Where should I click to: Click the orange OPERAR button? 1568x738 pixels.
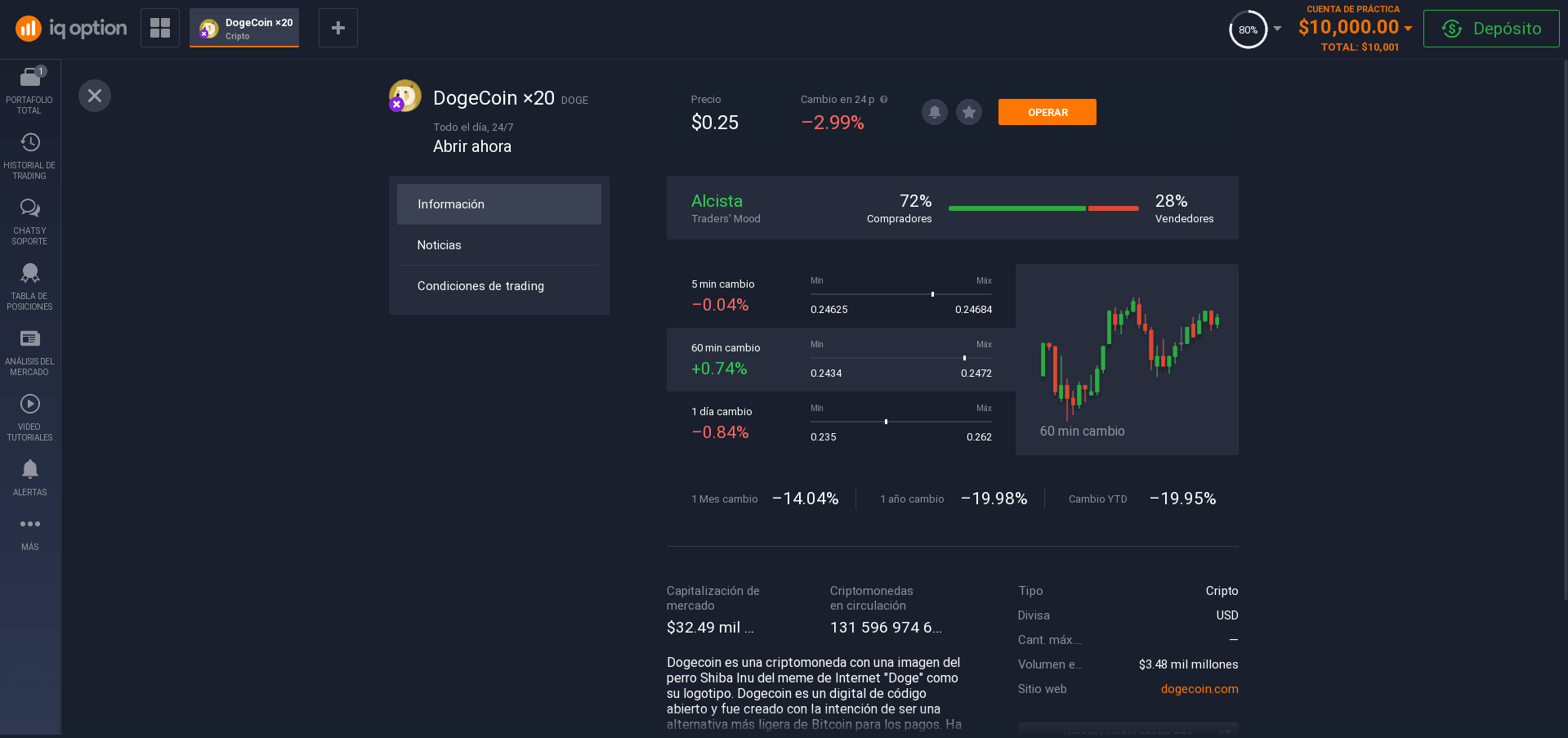point(1048,112)
